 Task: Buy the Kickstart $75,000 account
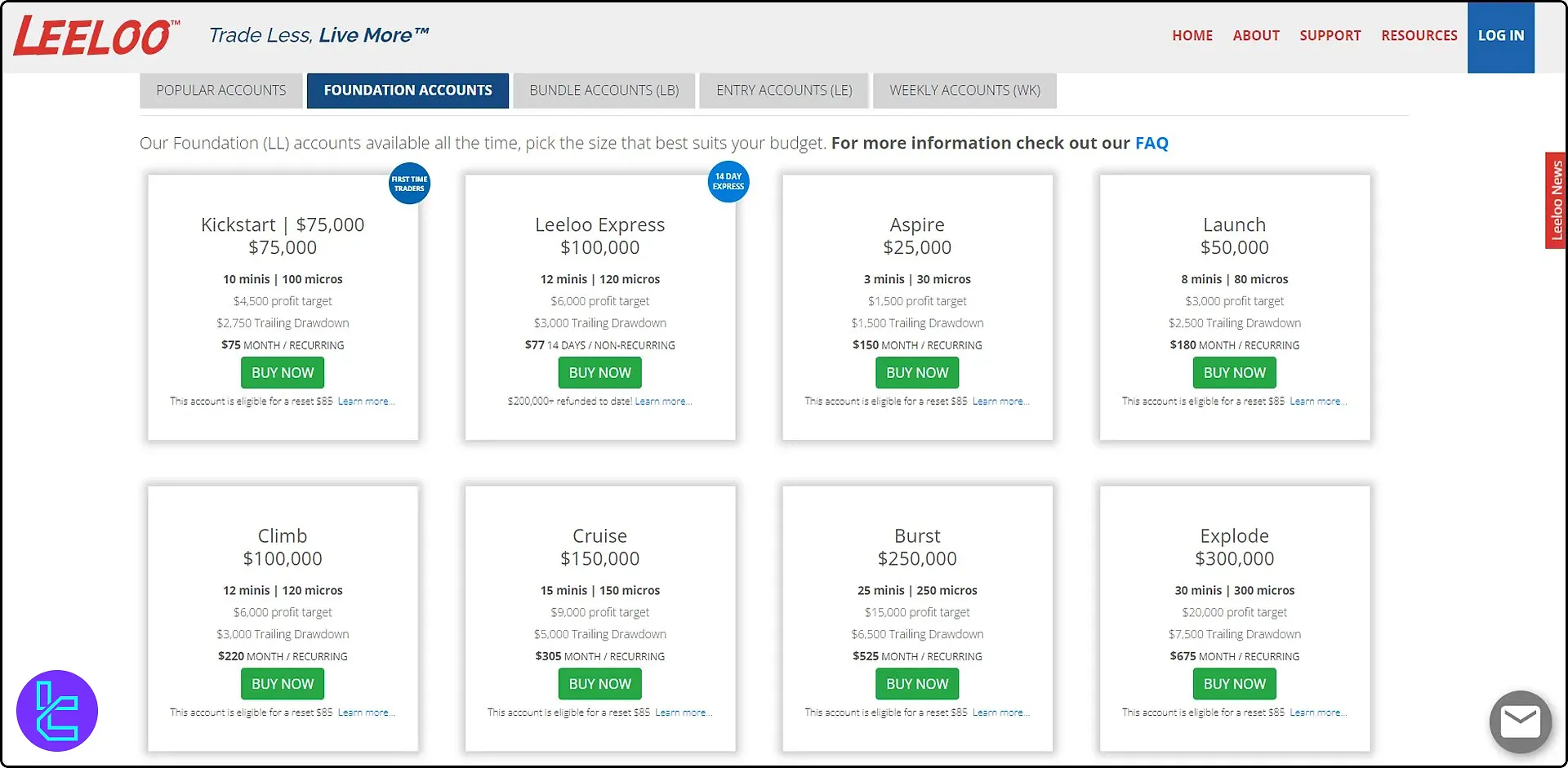click(283, 373)
